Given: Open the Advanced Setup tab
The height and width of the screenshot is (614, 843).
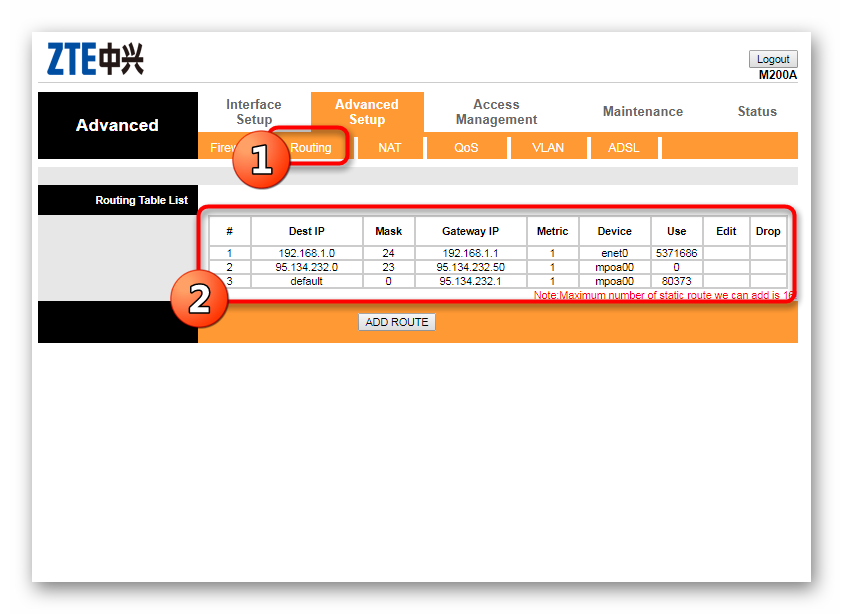Looking at the screenshot, I should (367, 112).
